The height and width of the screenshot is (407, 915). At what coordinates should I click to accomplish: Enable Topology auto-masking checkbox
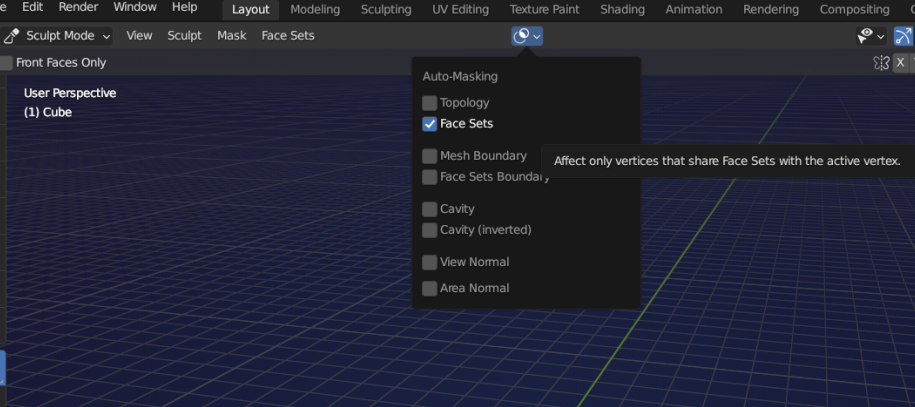pyautogui.click(x=429, y=103)
